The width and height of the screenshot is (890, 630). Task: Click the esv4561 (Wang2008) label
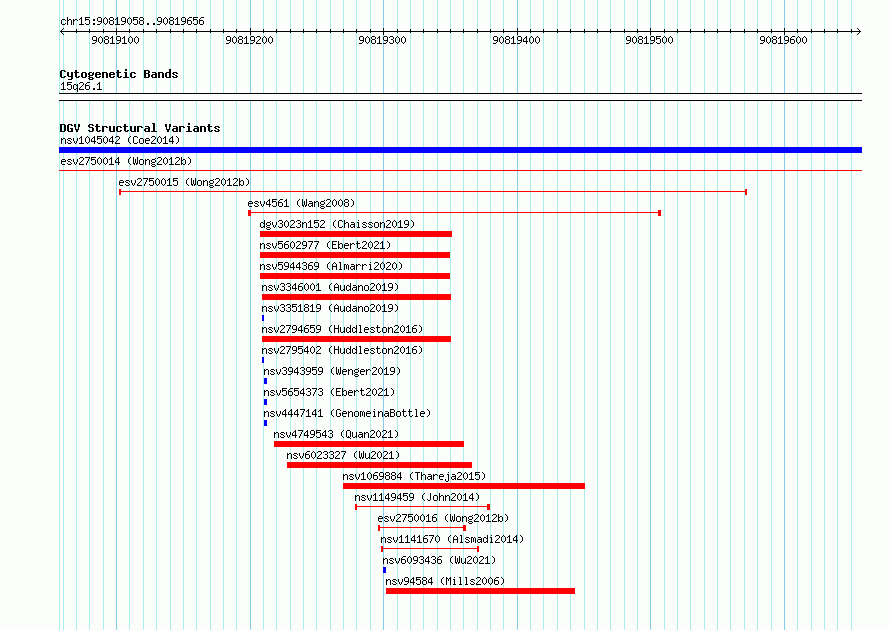(301, 203)
